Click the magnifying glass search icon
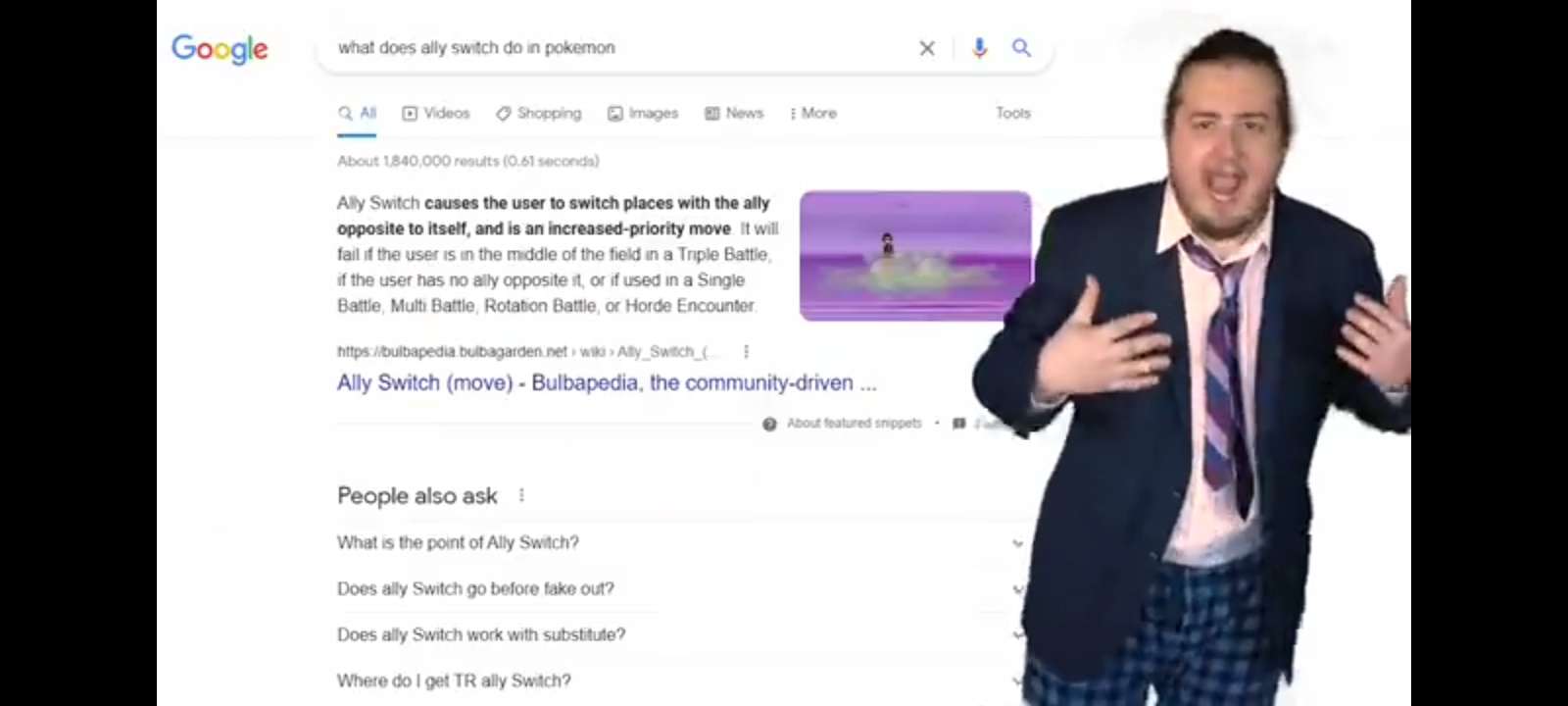1568x706 pixels. 1021,47
